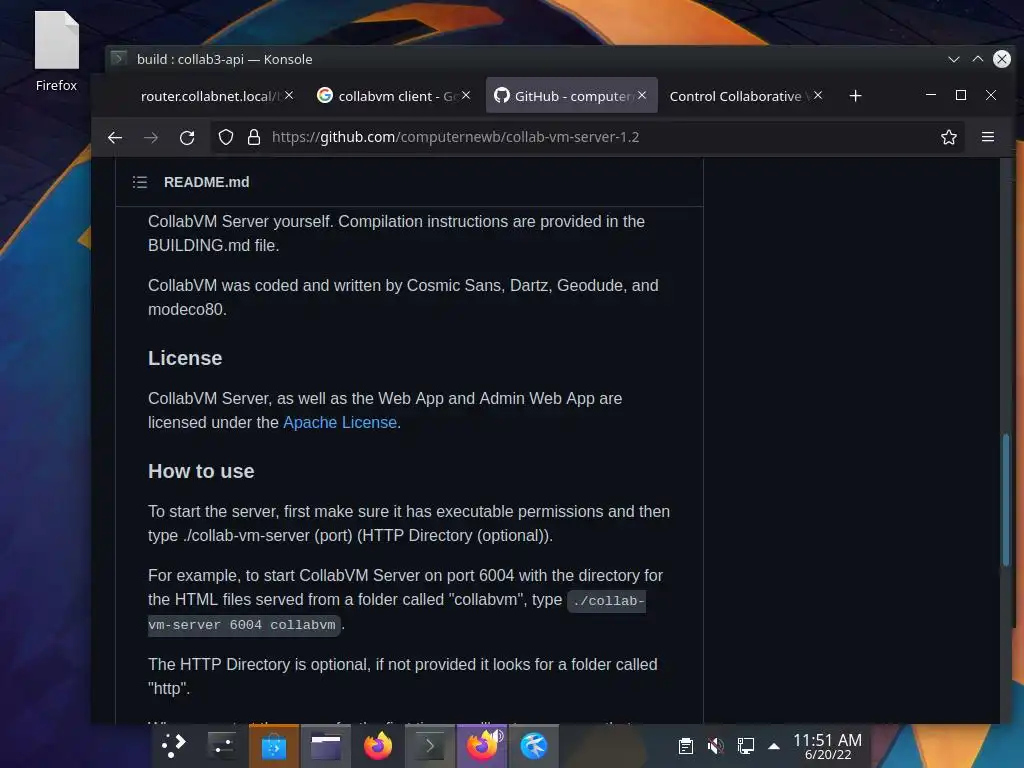The height and width of the screenshot is (768, 1024).
Task: Show site security padlock info
Action: coord(254,137)
